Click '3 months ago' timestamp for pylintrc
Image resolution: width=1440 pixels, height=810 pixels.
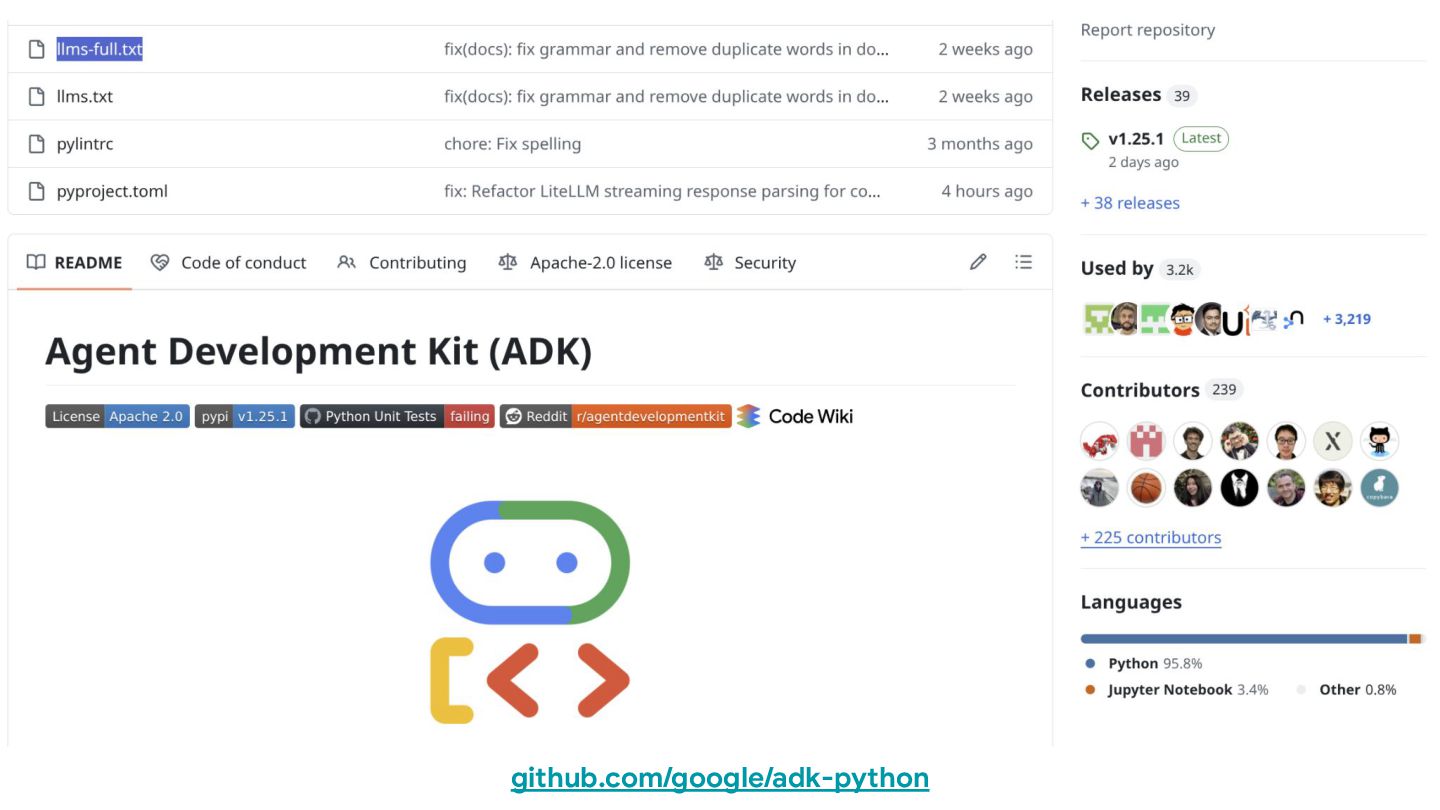tap(980, 144)
